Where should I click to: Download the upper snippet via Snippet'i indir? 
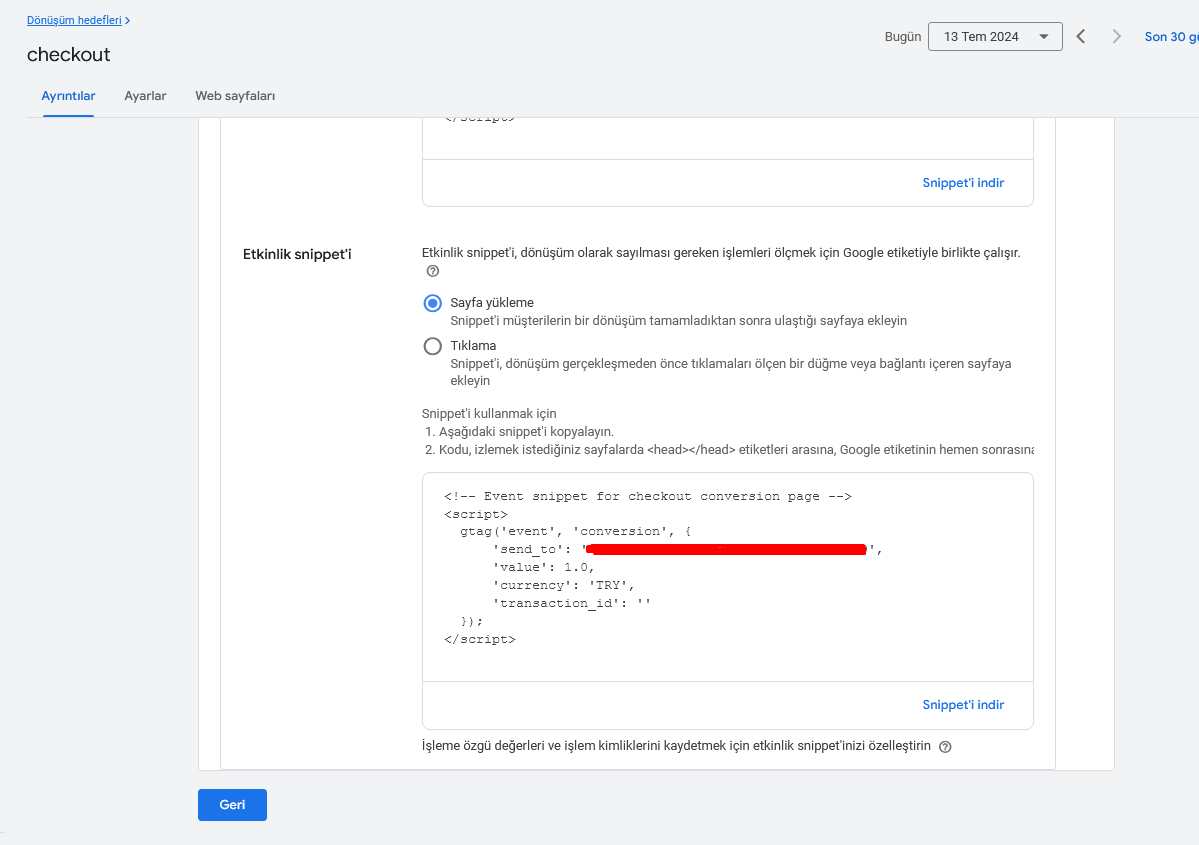pyautogui.click(x=963, y=183)
